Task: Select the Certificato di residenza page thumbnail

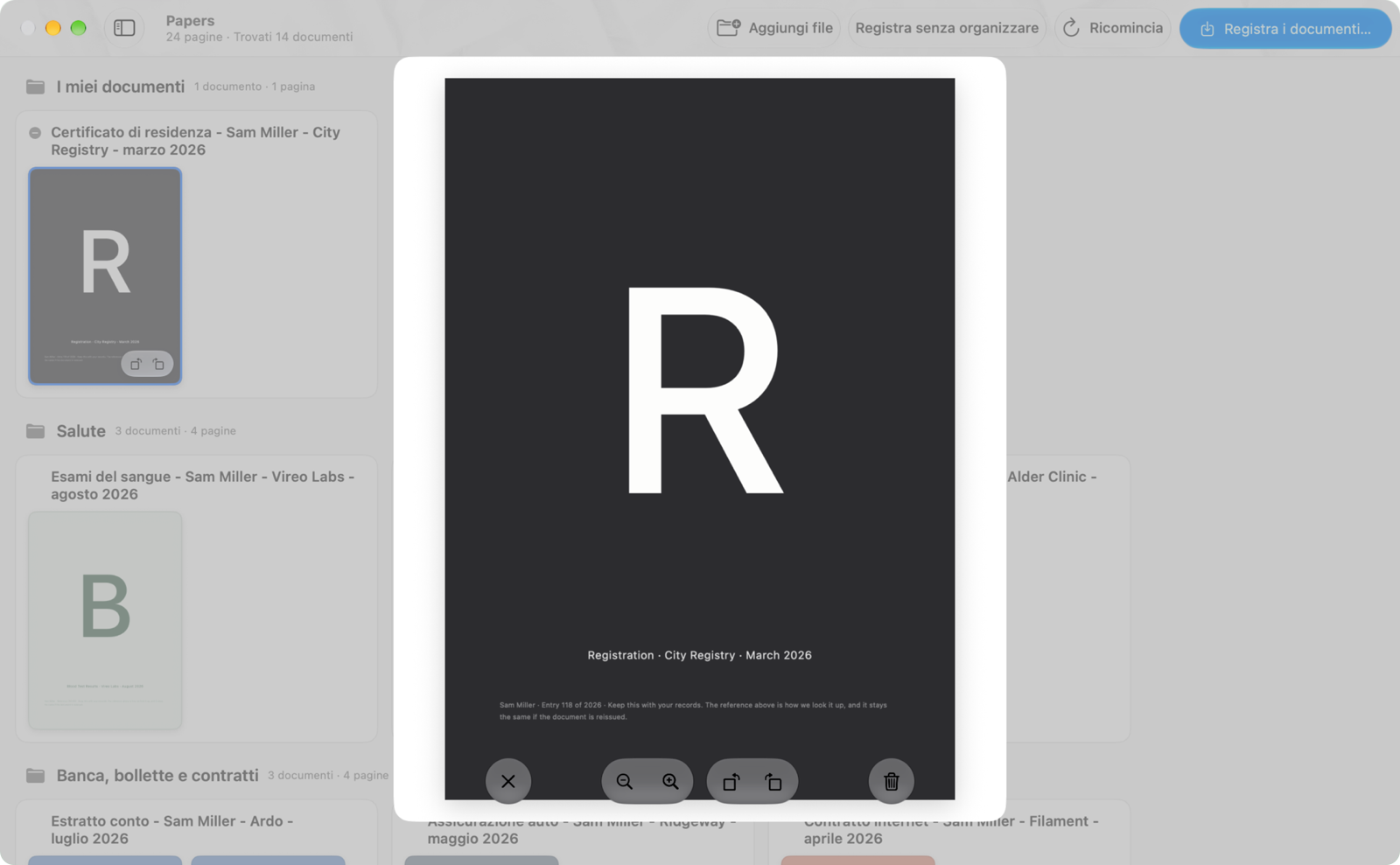Action: click(105, 276)
